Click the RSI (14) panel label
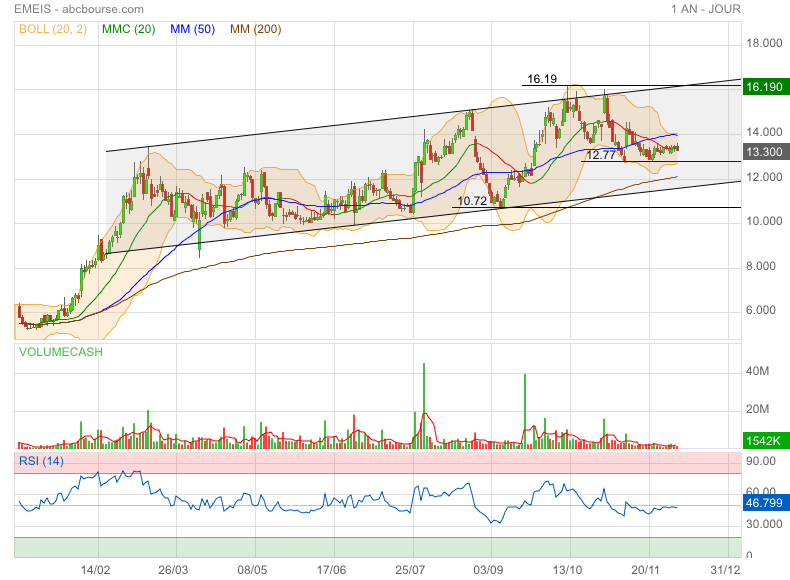The height and width of the screenshot is (580, 790). coord(41,461)
